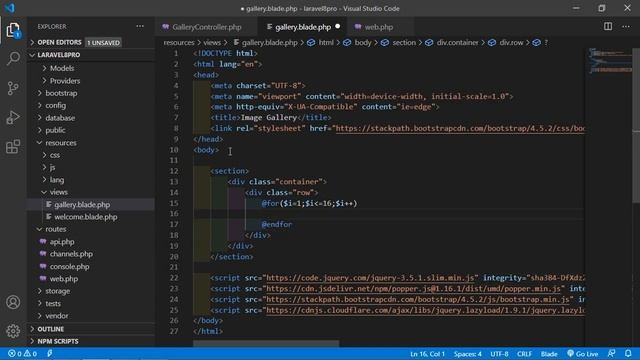Change language mode Blade
Screen dimensions: 640x360
click(549, 353)
